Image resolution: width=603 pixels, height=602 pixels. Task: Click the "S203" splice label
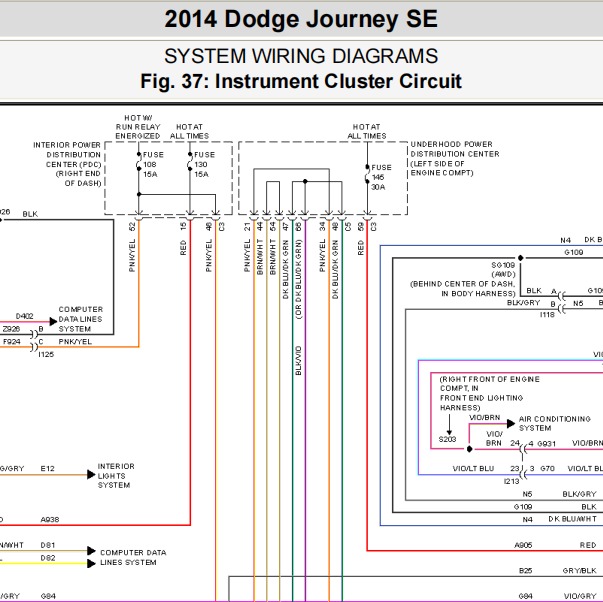click(x=447, y=439)
